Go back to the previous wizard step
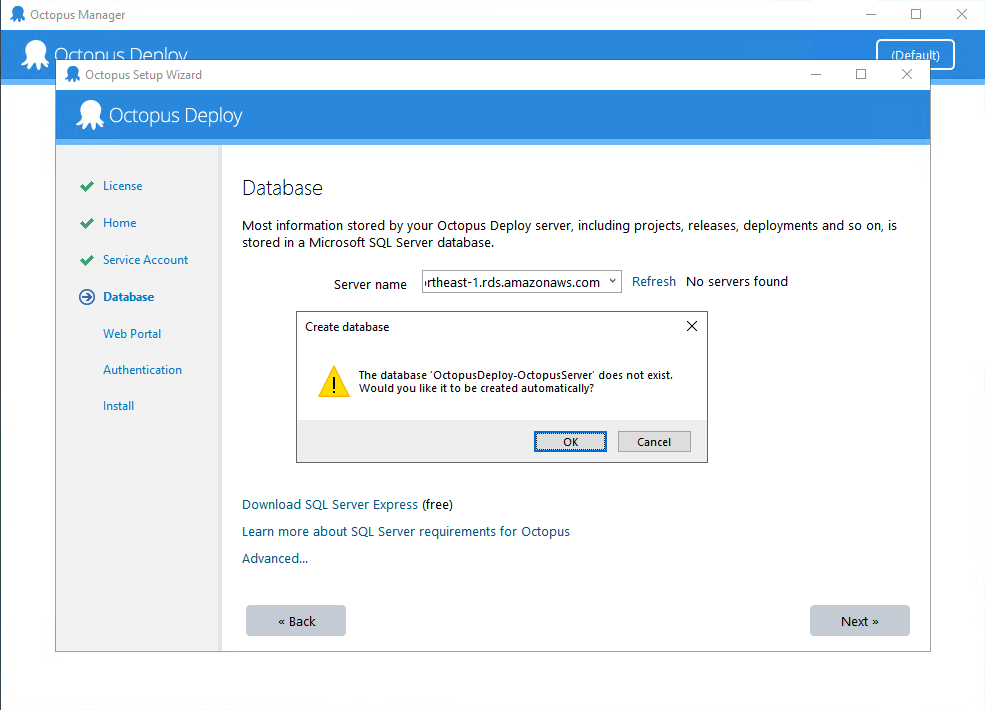The image size is (985, 710). click(x=296, y=621)
